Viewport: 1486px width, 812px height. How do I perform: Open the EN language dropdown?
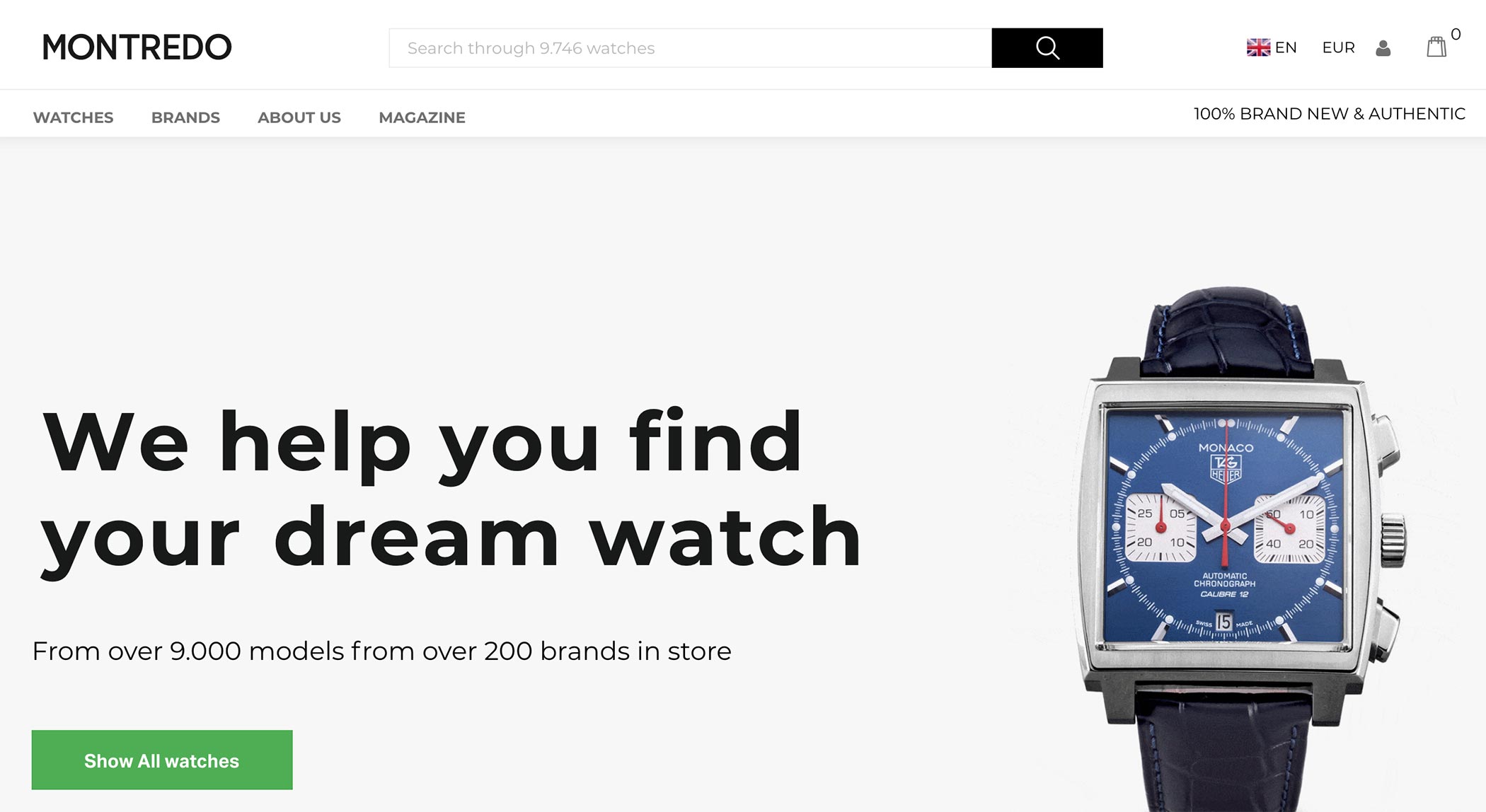pyautogui.click(x=1272, y=47)
